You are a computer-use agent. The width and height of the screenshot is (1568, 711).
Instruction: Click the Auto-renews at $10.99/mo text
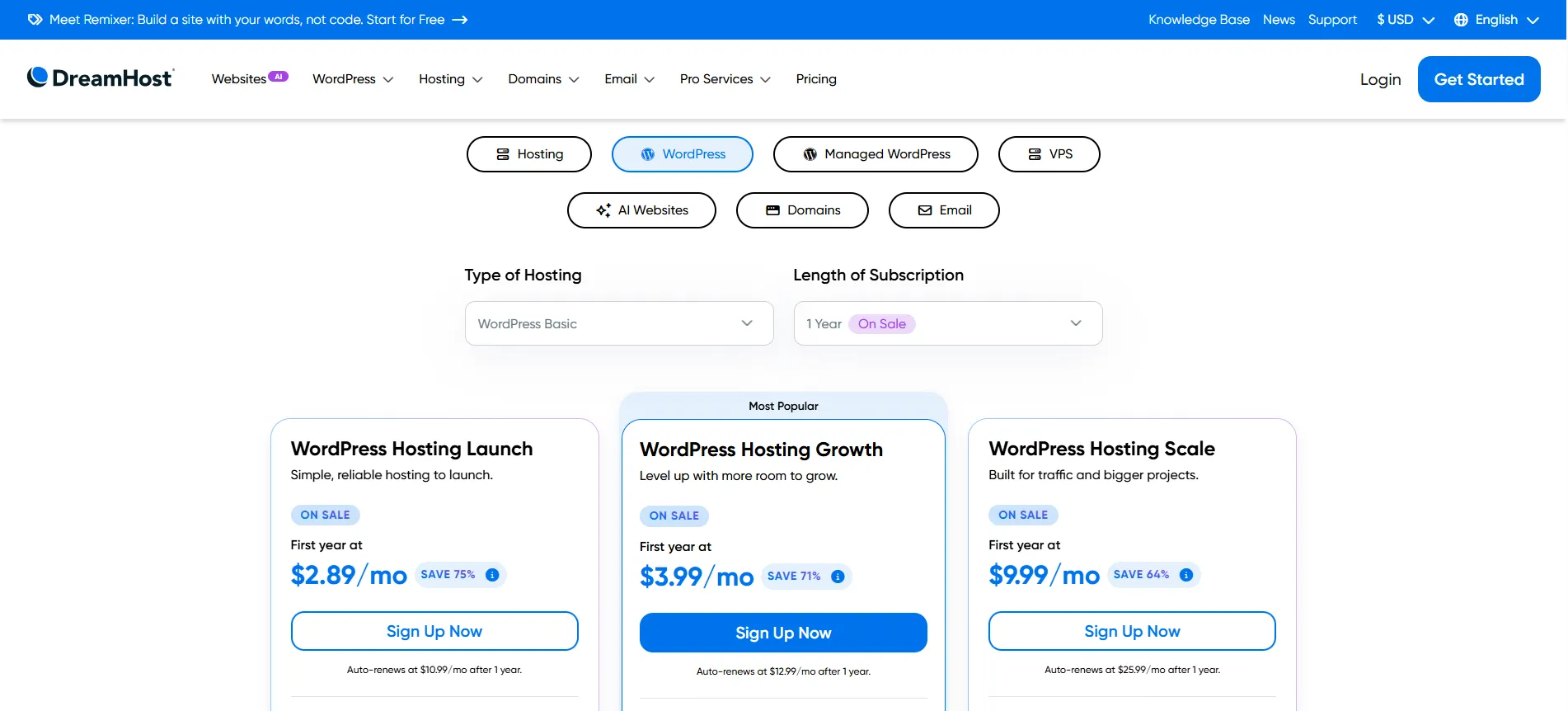click(x=434, y=670)
